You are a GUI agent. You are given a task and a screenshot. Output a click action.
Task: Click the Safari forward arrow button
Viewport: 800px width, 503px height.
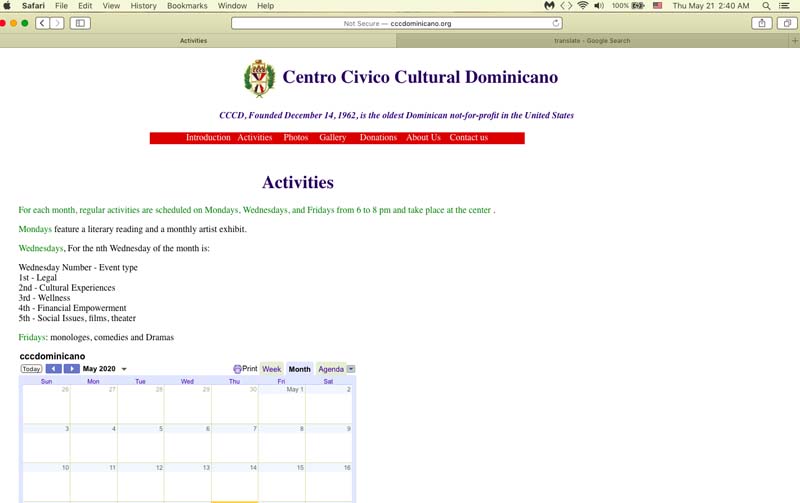pyautogui.click(x=57, y=23)
